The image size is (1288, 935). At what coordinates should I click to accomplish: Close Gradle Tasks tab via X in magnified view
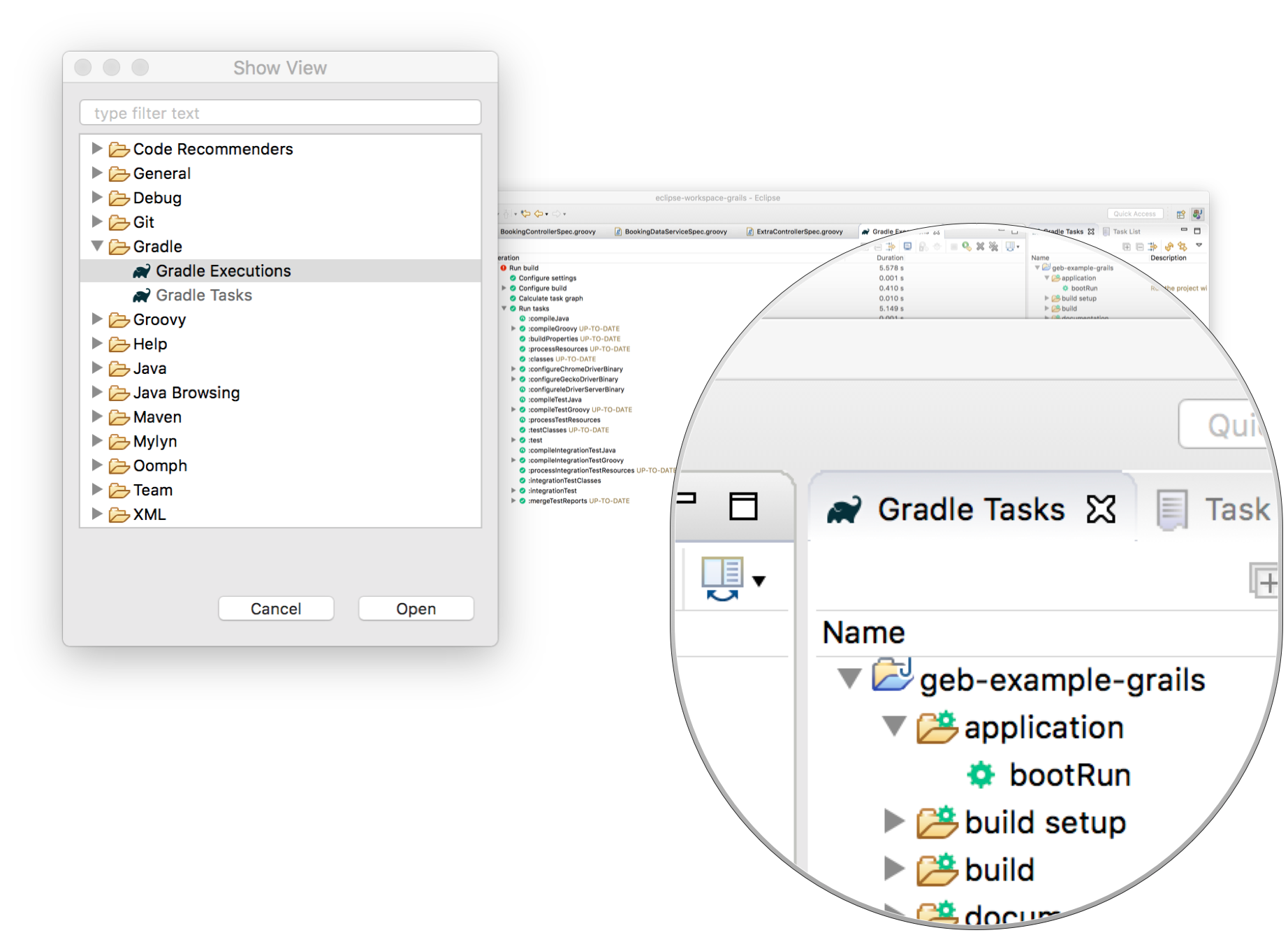1102,509
